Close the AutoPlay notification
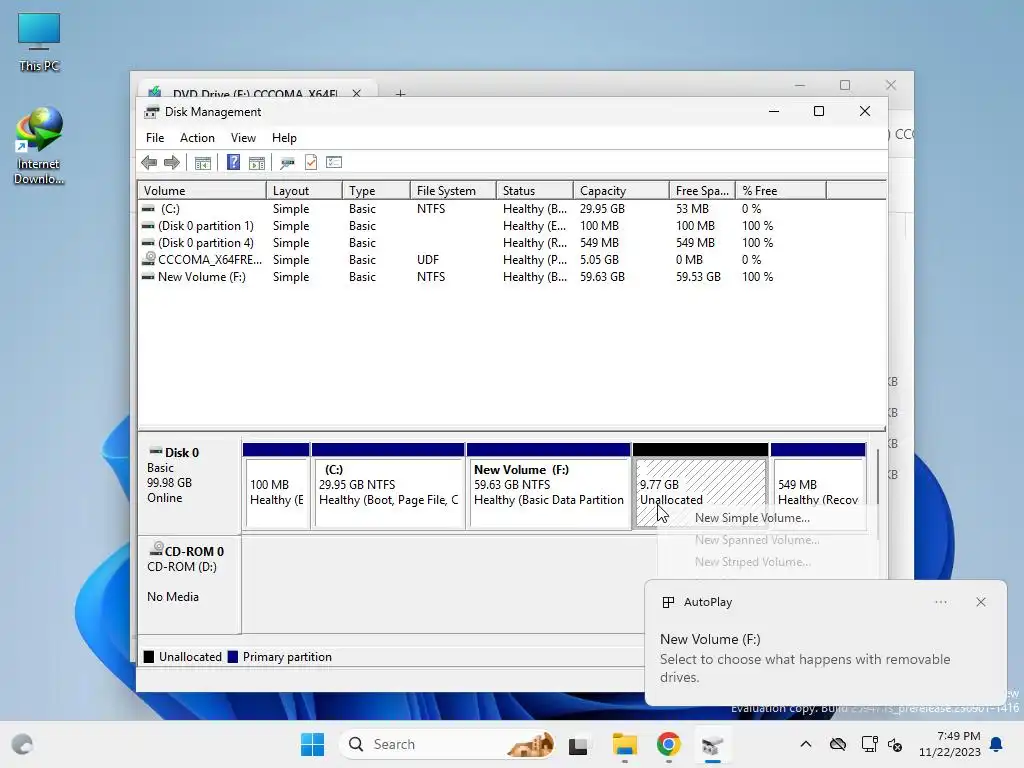The height and width of the screenshot is (768, 1024). click(x=981, y=602)
